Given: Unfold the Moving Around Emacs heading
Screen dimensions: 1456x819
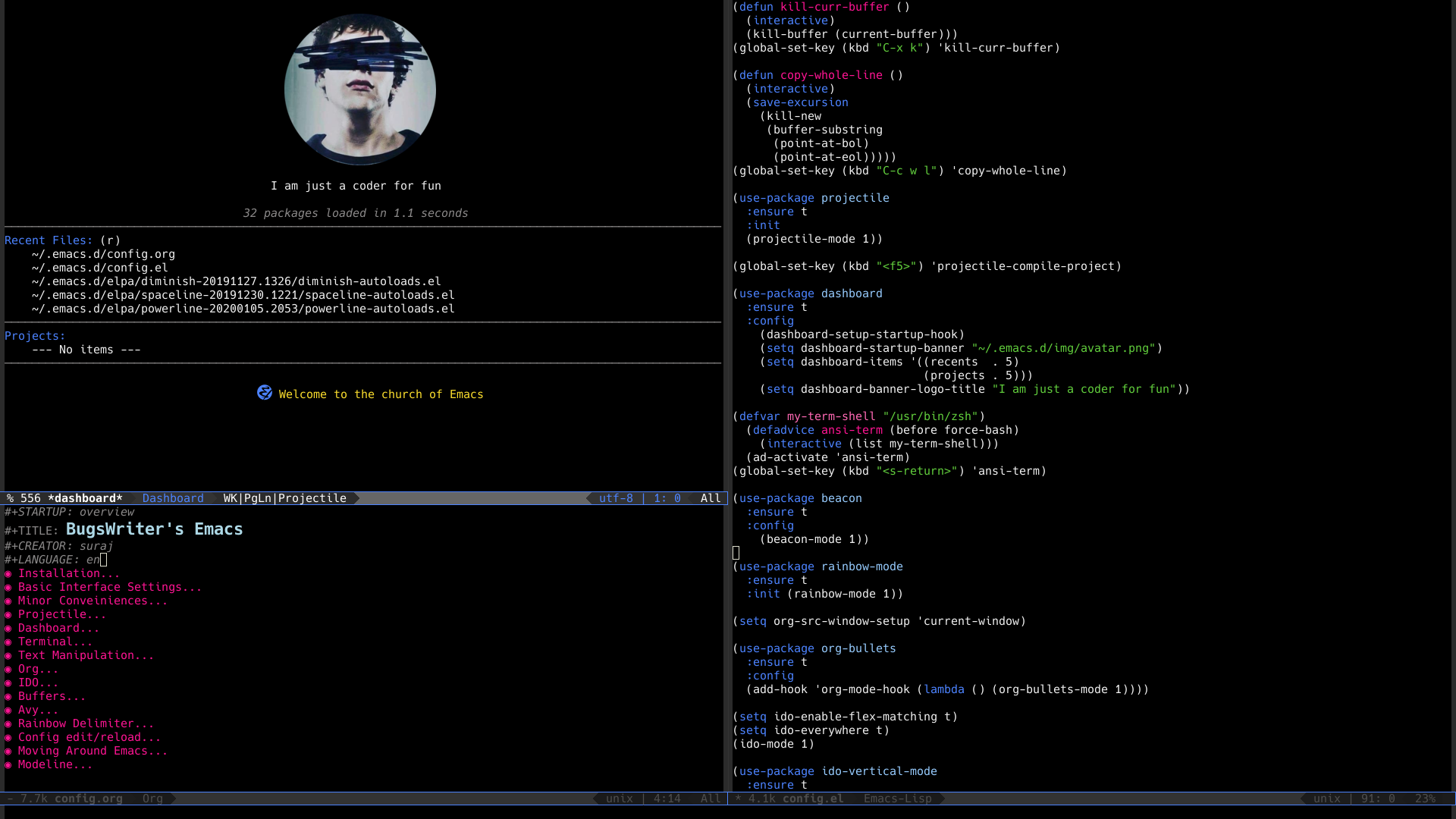Looking at the screenshot, I should point(92,751).
